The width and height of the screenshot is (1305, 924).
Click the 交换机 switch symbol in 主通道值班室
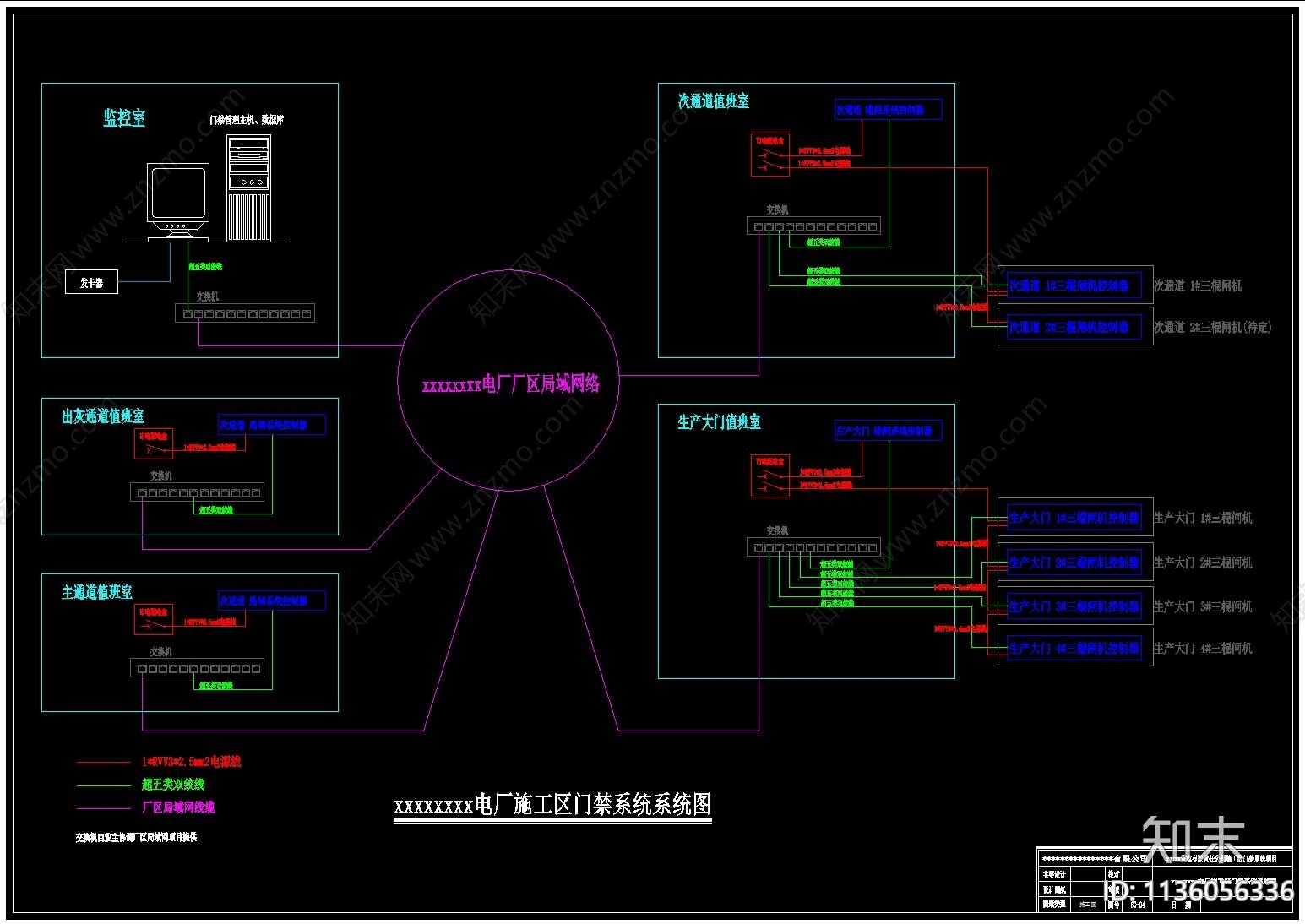(198, 668)
